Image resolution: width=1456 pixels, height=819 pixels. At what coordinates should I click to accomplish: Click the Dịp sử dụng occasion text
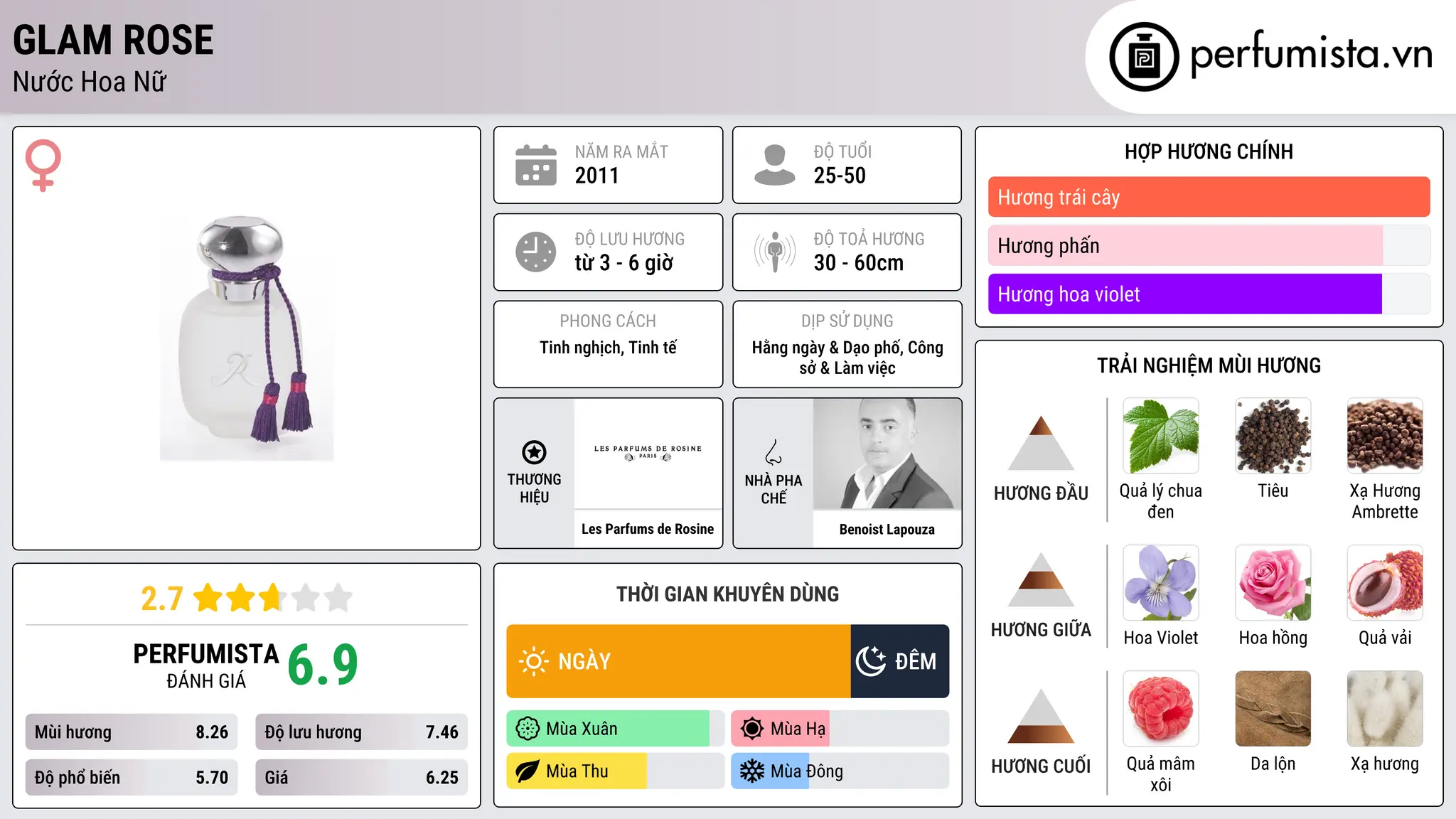(x=847, y=358)
